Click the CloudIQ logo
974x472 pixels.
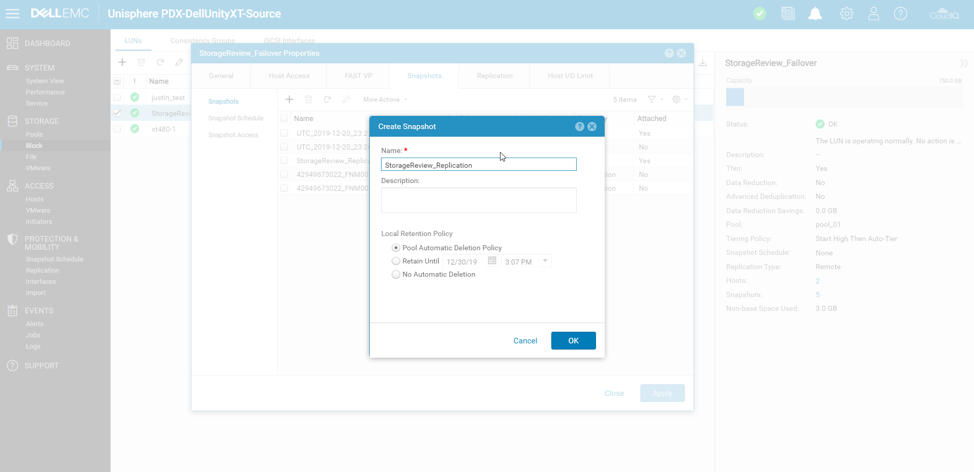point(943,14)
